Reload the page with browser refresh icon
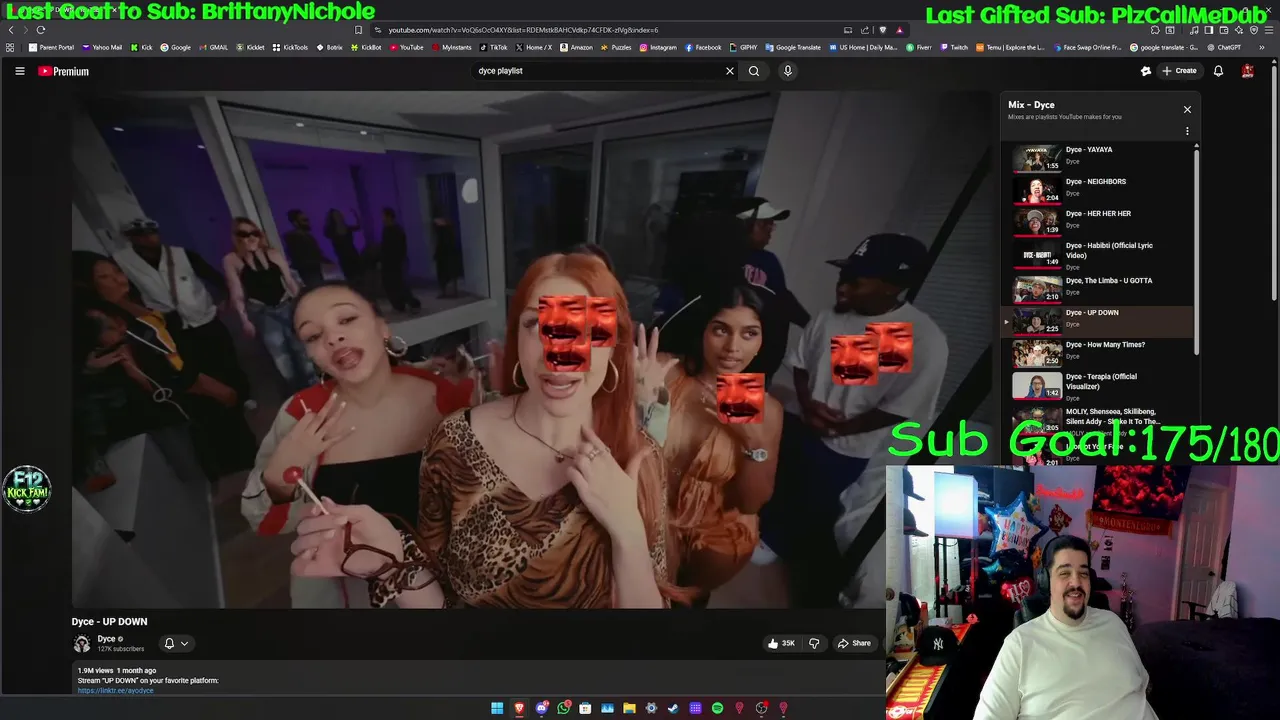This screenshot has width=1280, height=720. click(x=41, y=30)
